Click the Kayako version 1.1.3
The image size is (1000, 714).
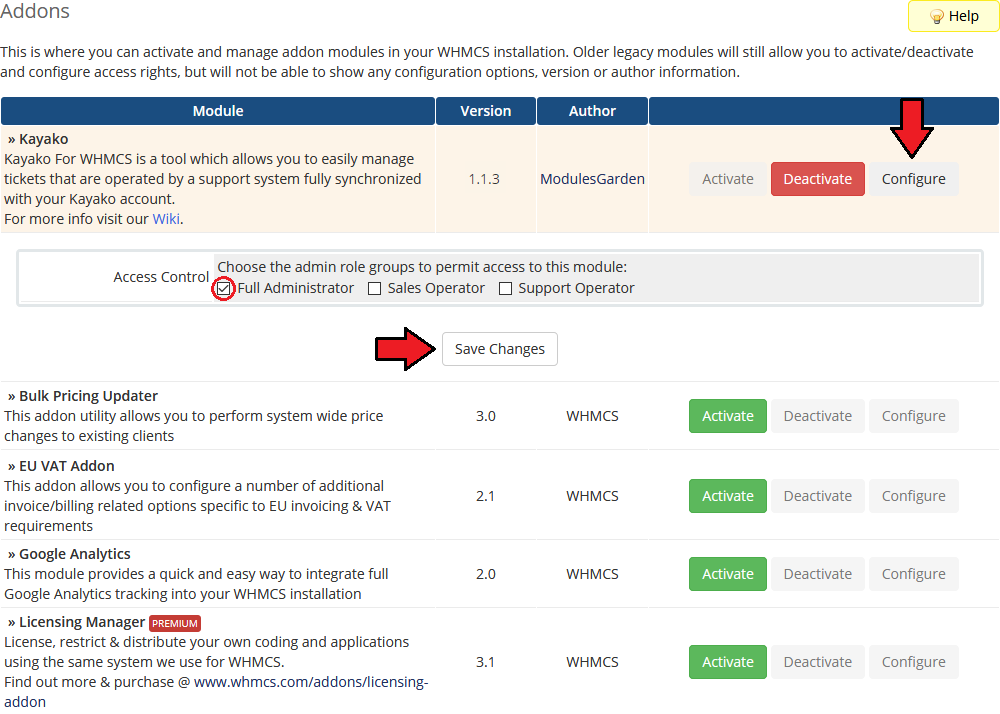tap(484, 179)
